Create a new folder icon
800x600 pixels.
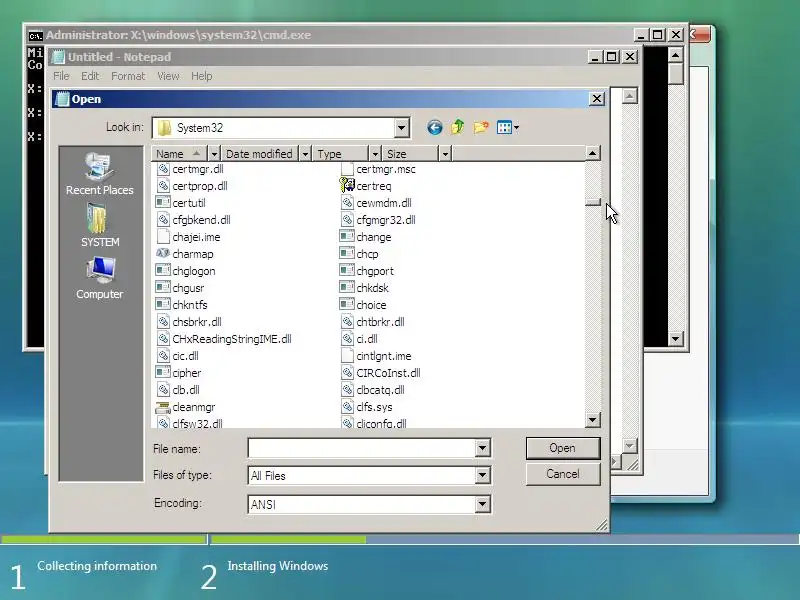tap(481, 127)
